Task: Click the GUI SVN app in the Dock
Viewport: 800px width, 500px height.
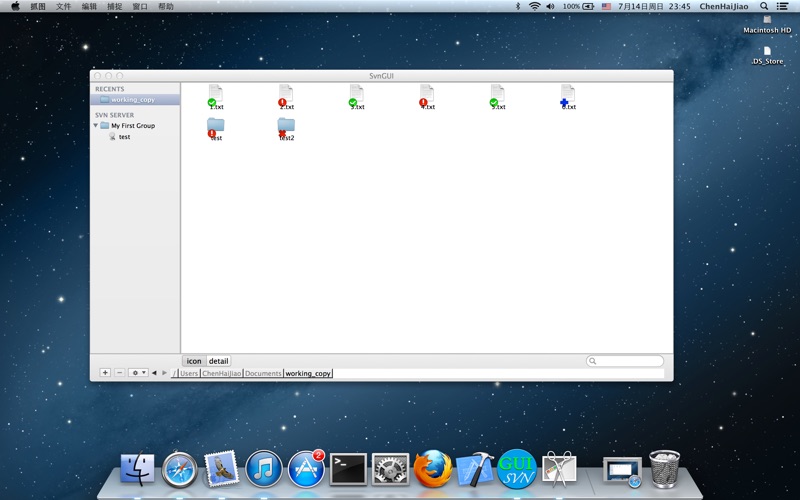Action: 517,469
